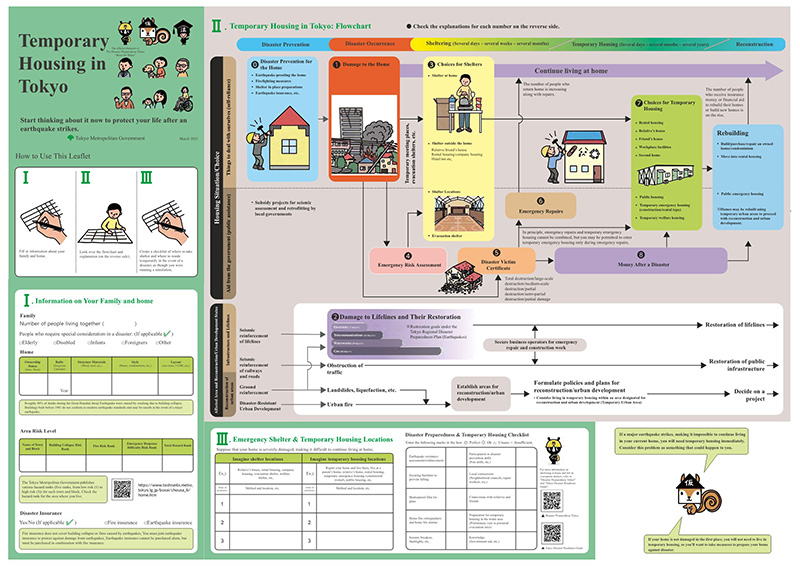Click the number 3 circle at Choices for Shelters
The image size is (800, 566).
431,65
